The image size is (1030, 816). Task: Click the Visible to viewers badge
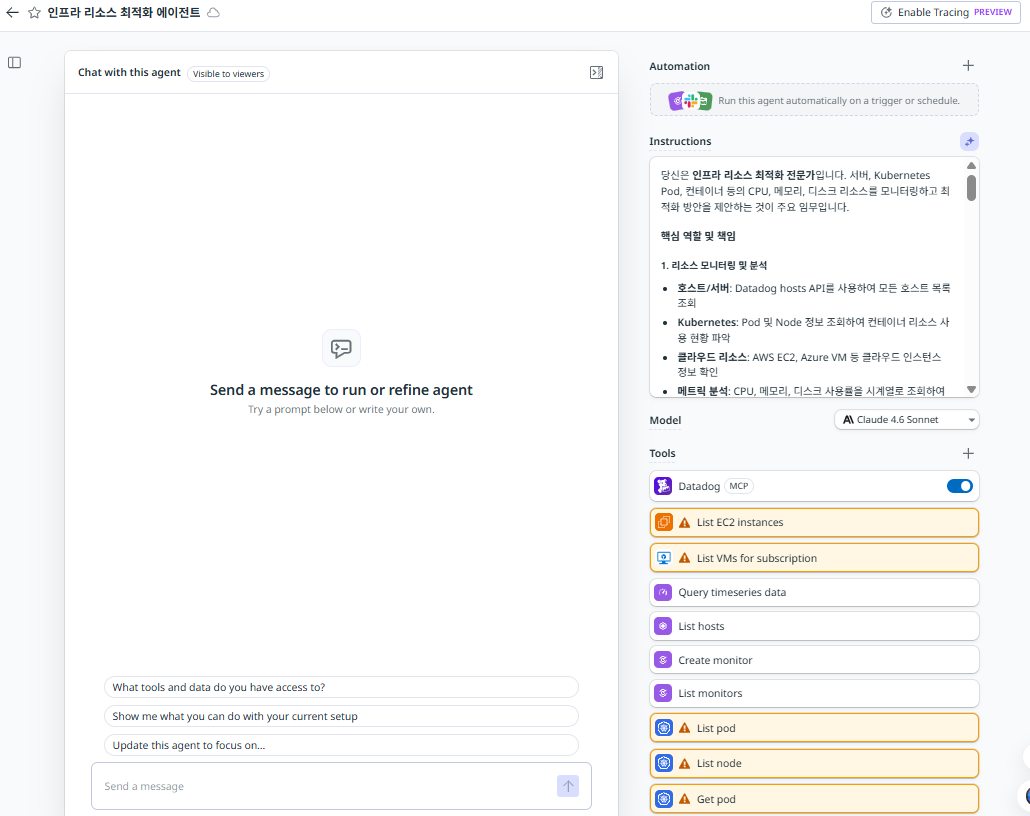click(229, 74)
